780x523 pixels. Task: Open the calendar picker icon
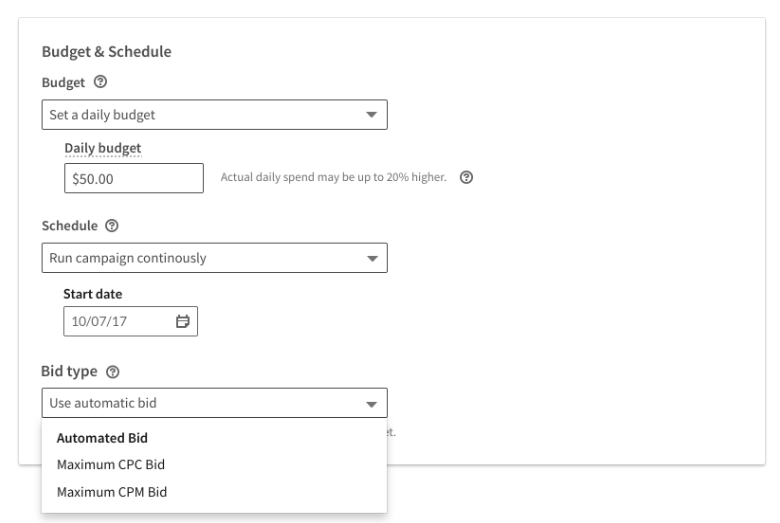pyautogui.click(x=182, y=322)
